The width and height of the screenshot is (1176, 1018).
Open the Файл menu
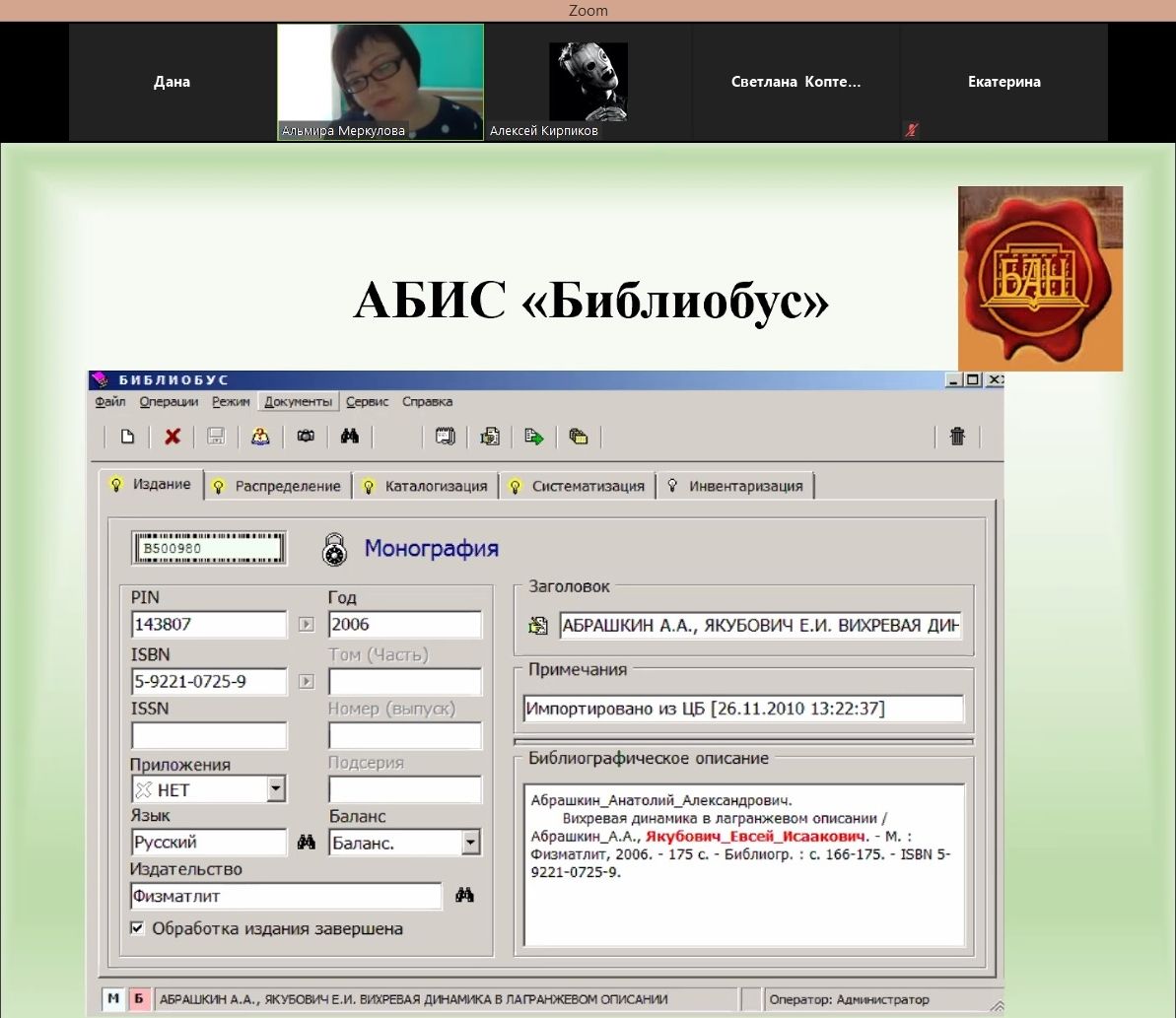[x=110, y=402]
